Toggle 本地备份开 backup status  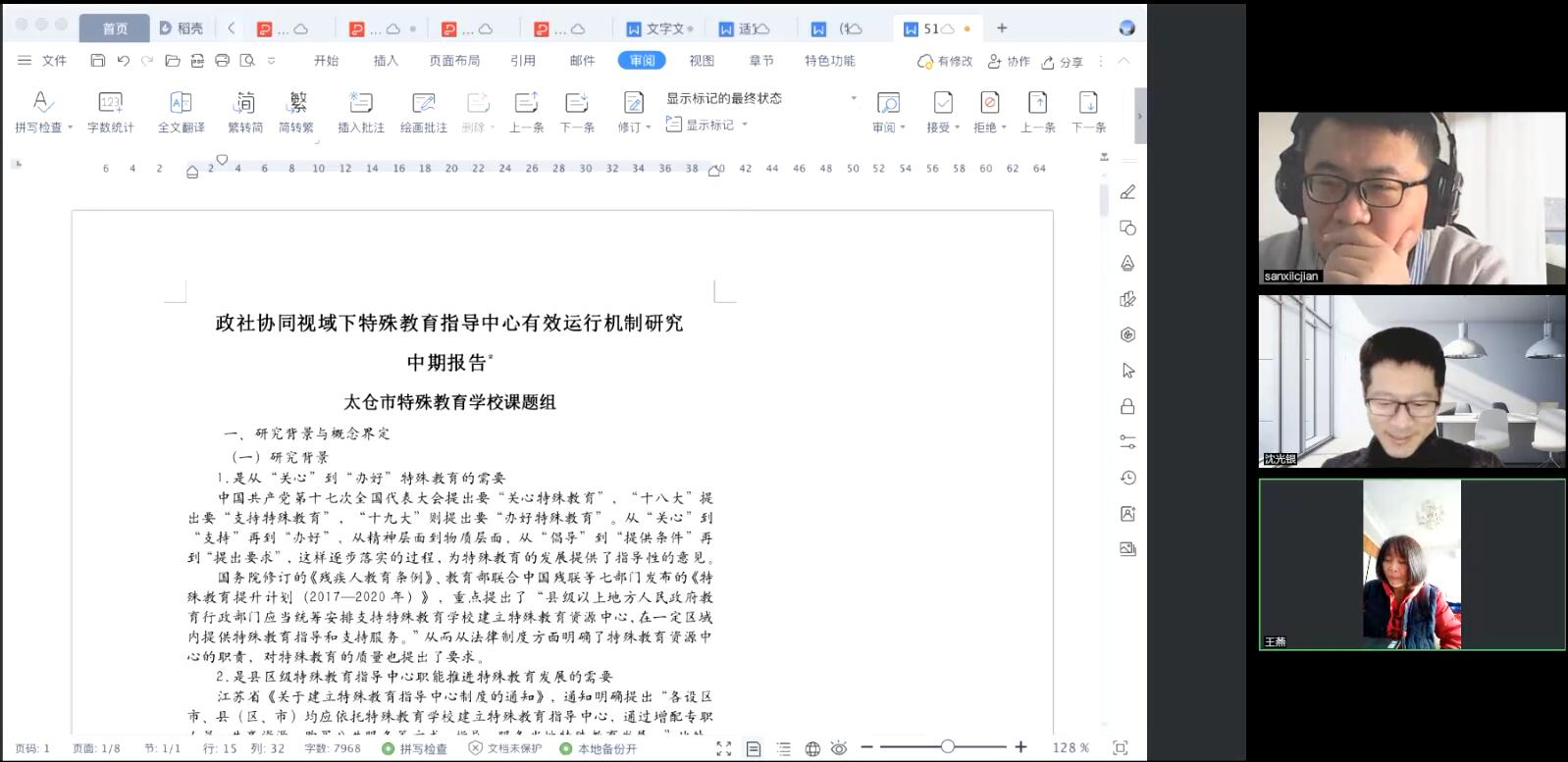point(599,748)
